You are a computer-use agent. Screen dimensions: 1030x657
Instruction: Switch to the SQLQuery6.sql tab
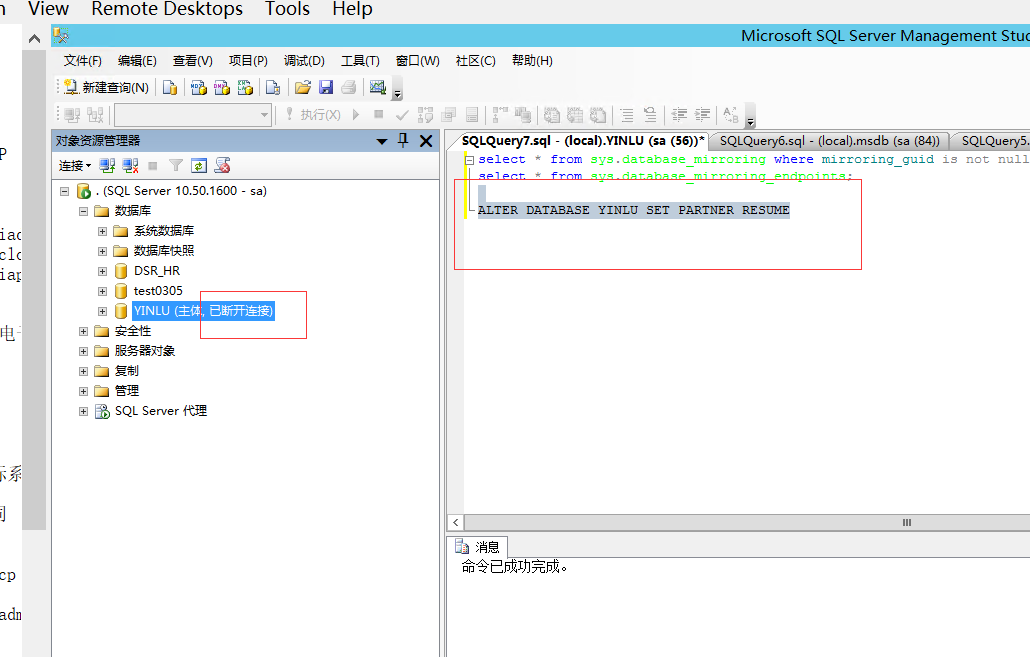tap(829, 141)
